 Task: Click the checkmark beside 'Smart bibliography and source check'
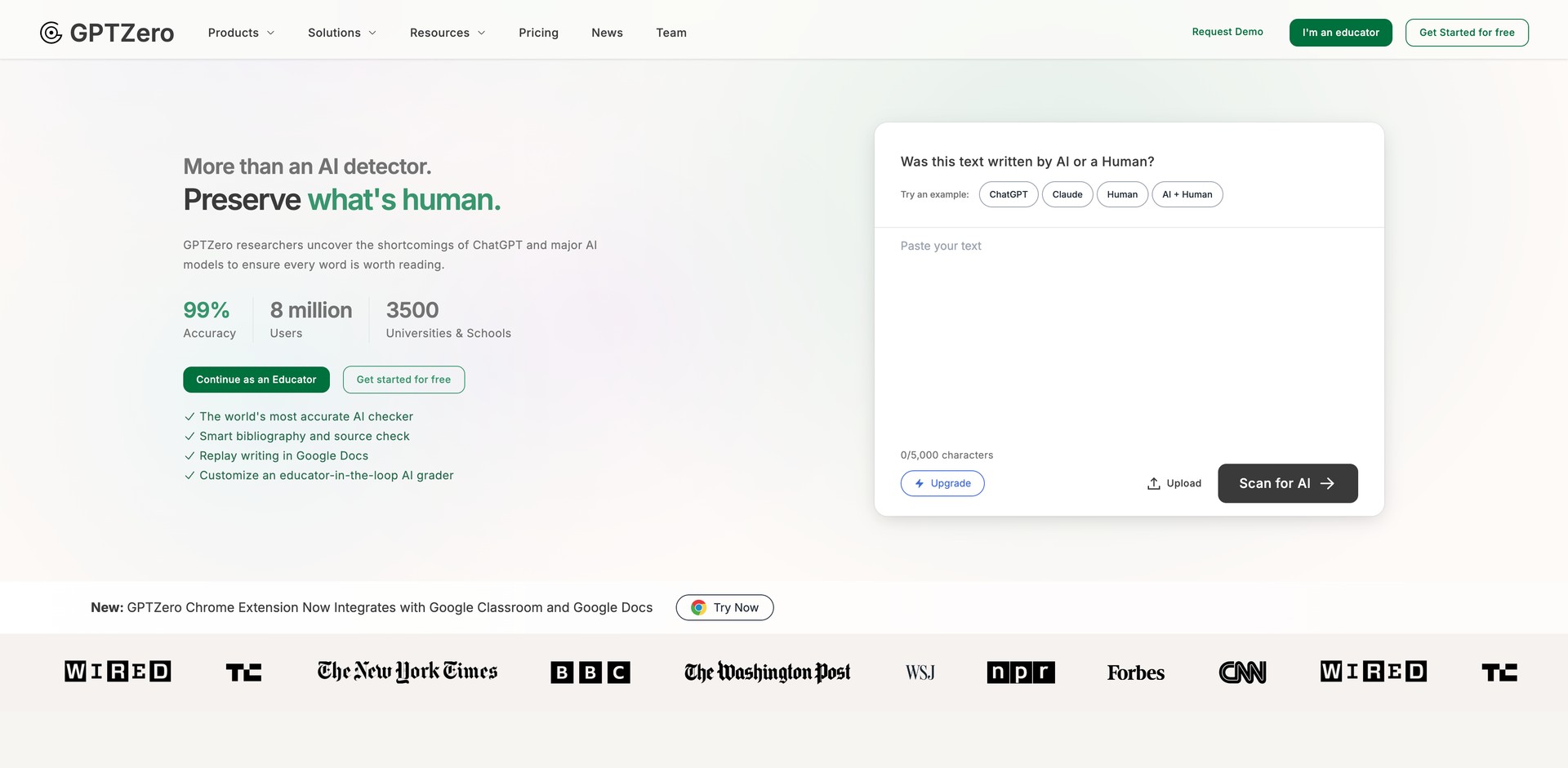tap(189, 436)
